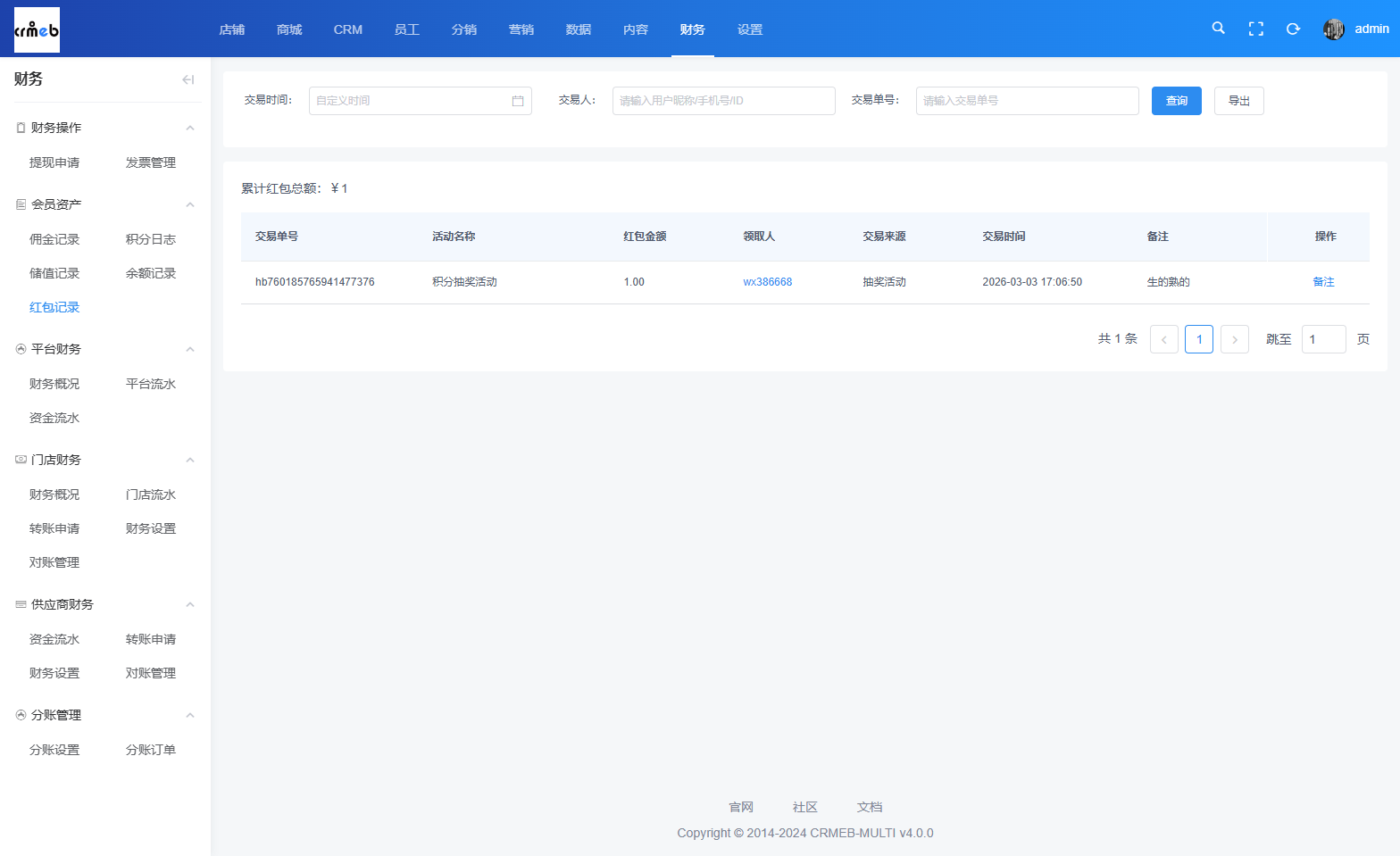This screenshot has width=1400, height=856.
Task: Collapse the 平台财务 section chevron
Action: (189, 349)
